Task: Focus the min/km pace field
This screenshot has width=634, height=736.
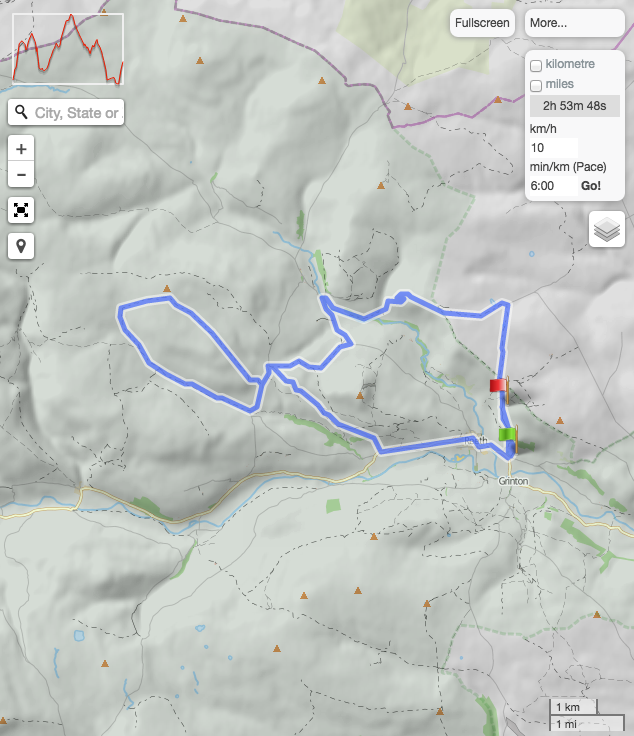Action: point(554,186)
